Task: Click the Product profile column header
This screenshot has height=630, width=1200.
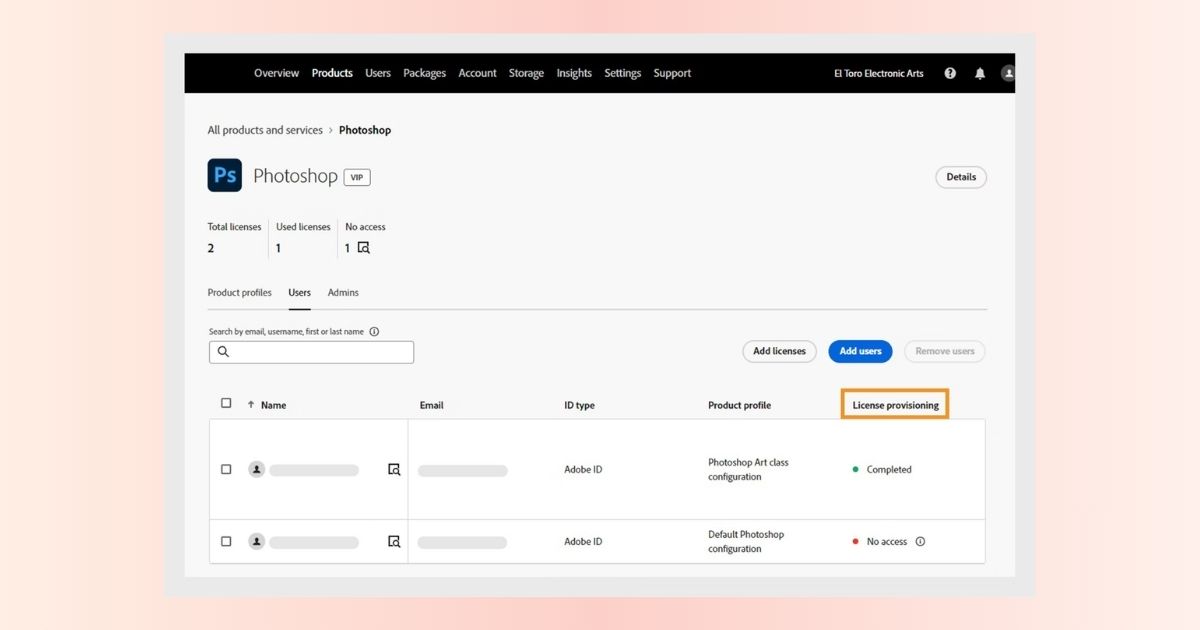Action: [x=739, y=405]
